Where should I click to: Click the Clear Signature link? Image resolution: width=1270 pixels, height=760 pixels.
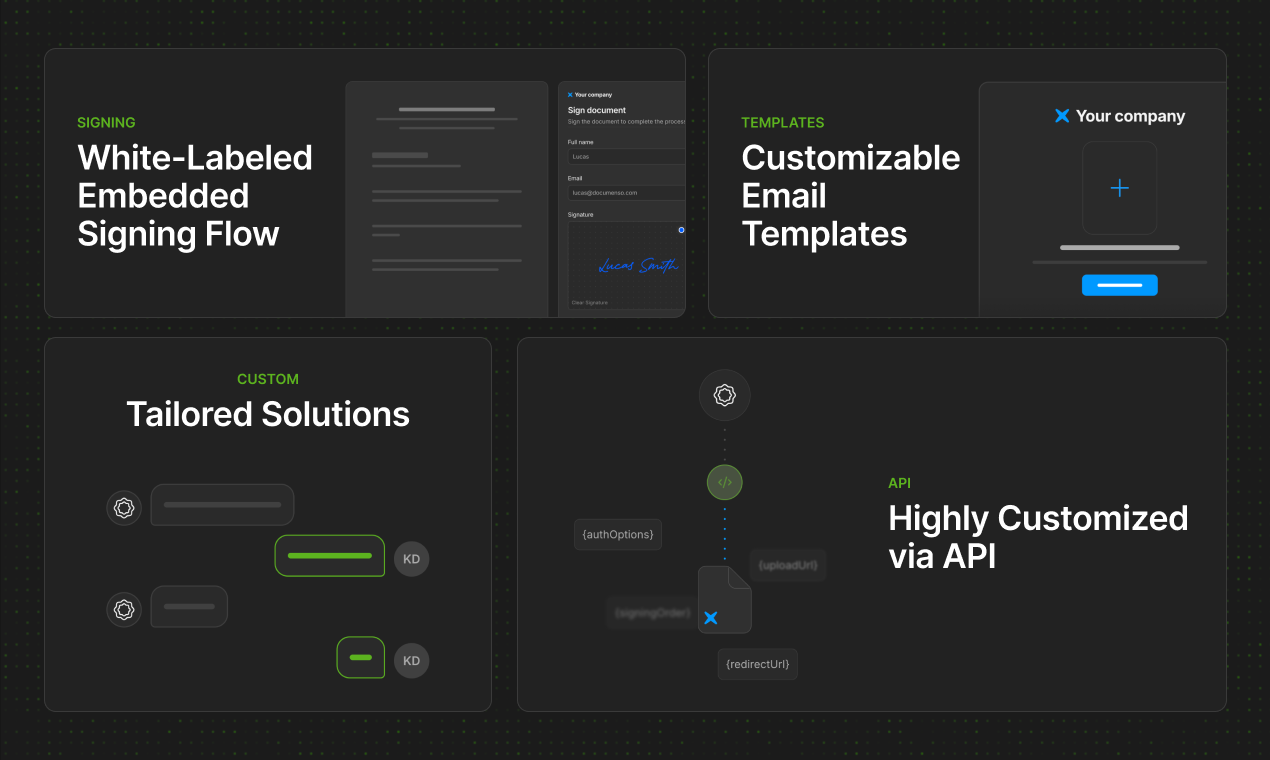(x=589, y=302)
